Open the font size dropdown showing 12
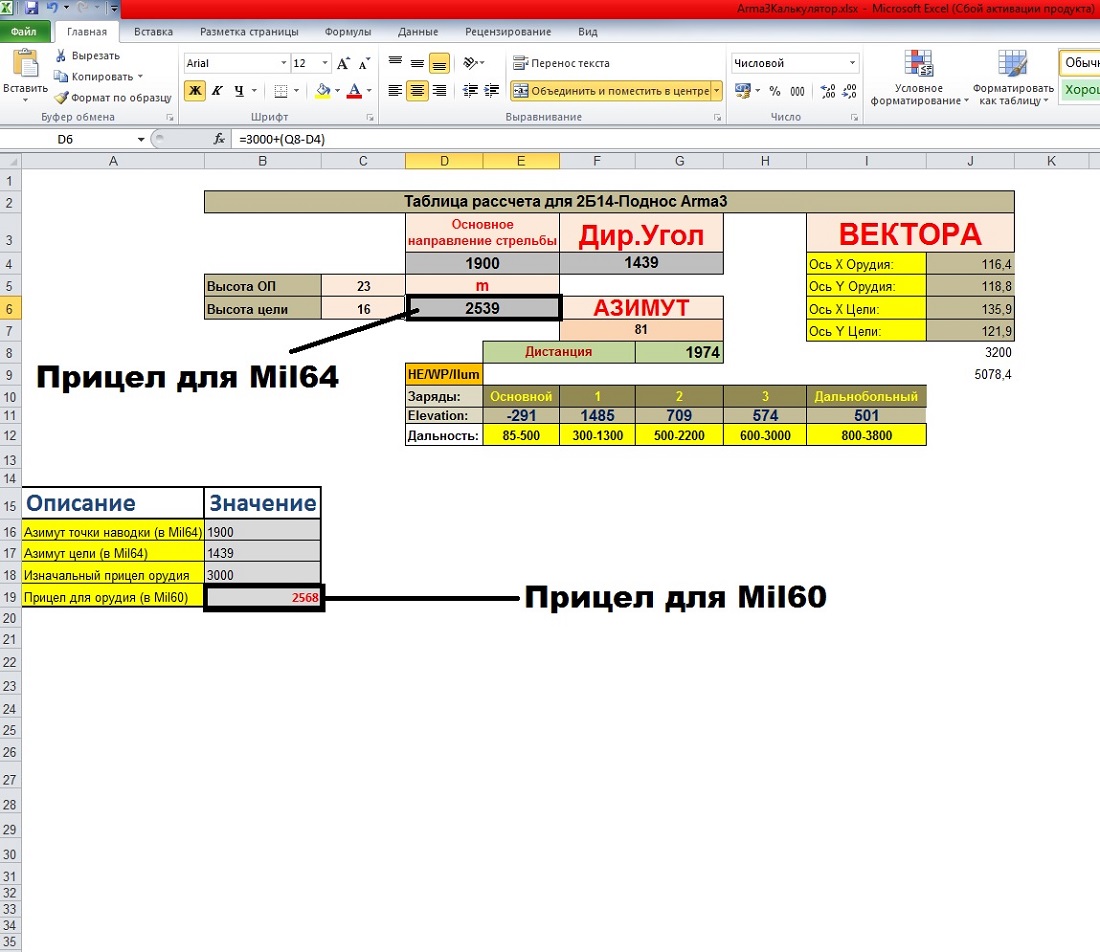1100x952 pixels. [x=325, y=63]
